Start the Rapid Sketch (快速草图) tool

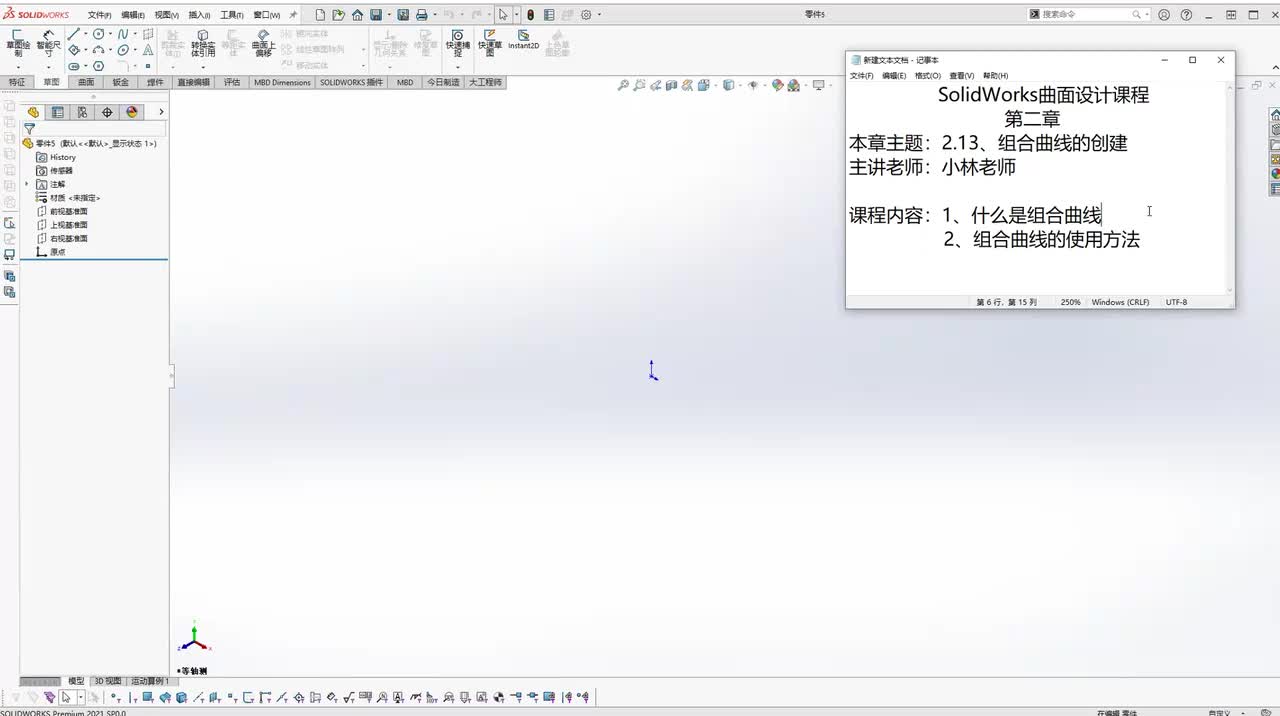click(x=490, y=44)
